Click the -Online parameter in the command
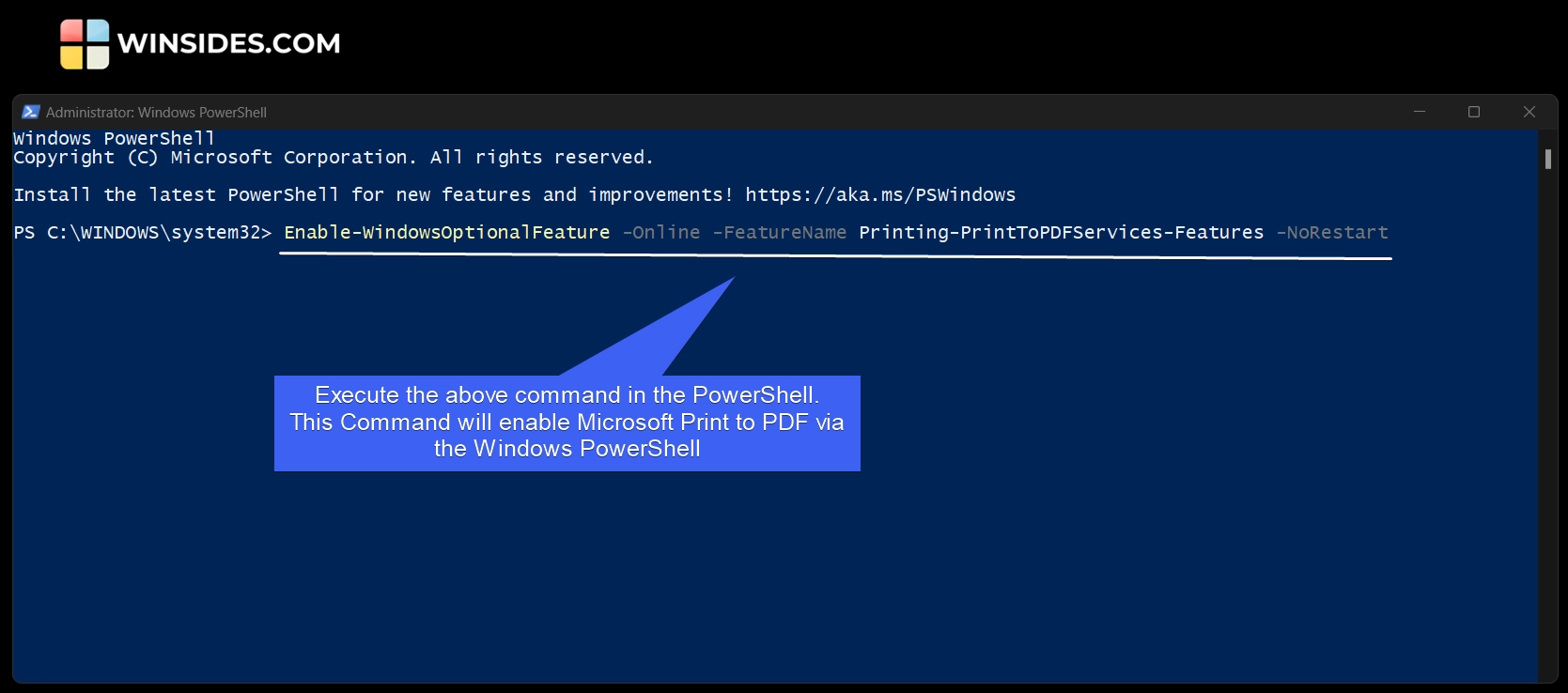This screenshot has height=693, width=1568. 661,233
